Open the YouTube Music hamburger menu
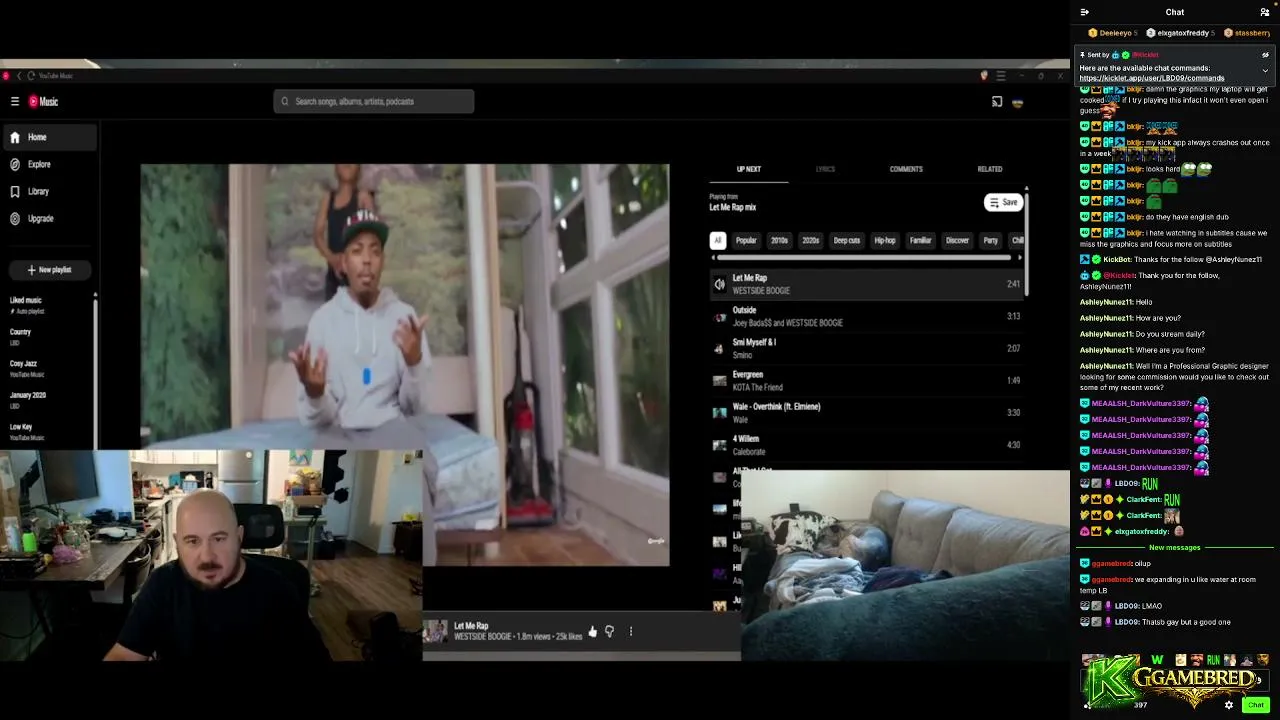1280x720 pixels. tap(15, 101)
